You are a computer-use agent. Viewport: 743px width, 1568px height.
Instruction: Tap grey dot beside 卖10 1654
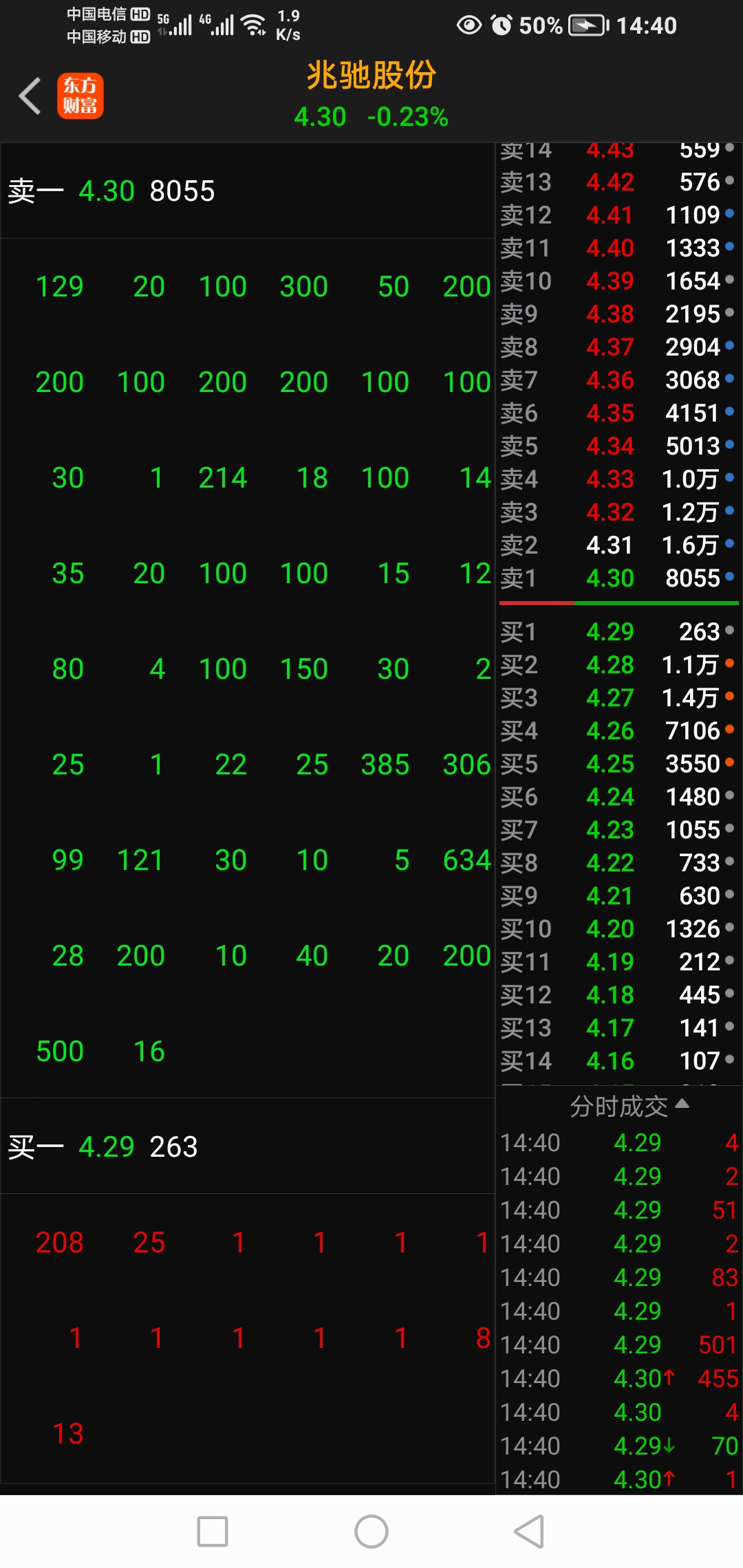click(730, 279)
